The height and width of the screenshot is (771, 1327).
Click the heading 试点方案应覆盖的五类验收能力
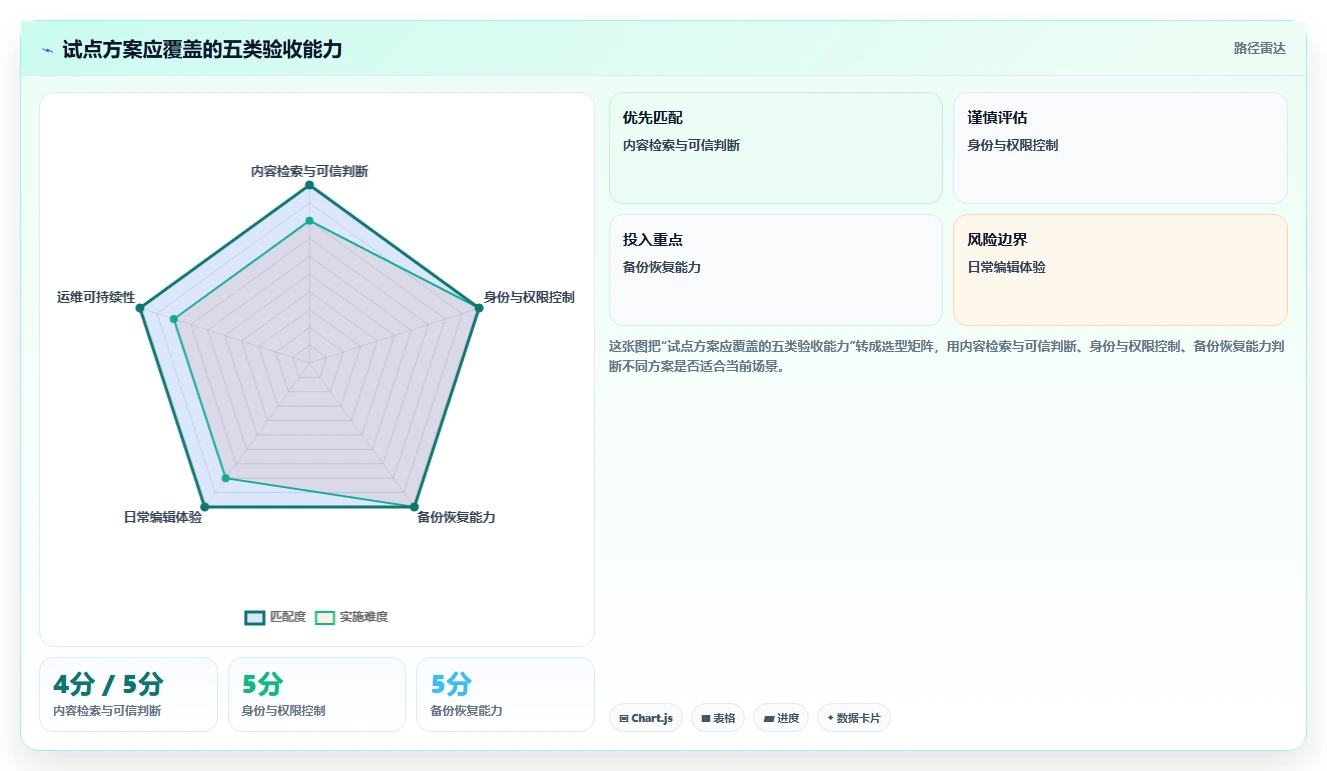[x=202, y=49]
